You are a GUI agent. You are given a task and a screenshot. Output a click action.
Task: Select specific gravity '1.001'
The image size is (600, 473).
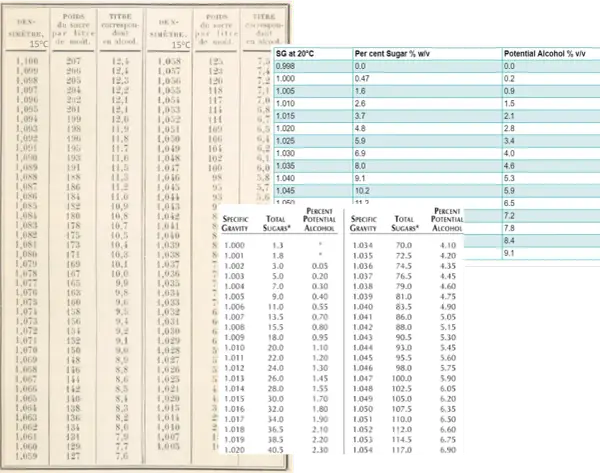click(x=234, y=256)
